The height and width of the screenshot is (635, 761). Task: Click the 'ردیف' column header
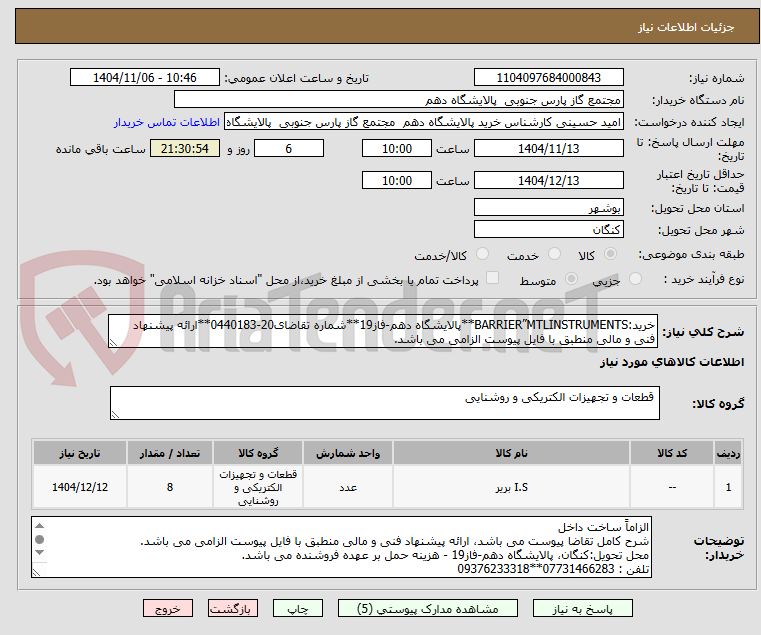[728, 453]
